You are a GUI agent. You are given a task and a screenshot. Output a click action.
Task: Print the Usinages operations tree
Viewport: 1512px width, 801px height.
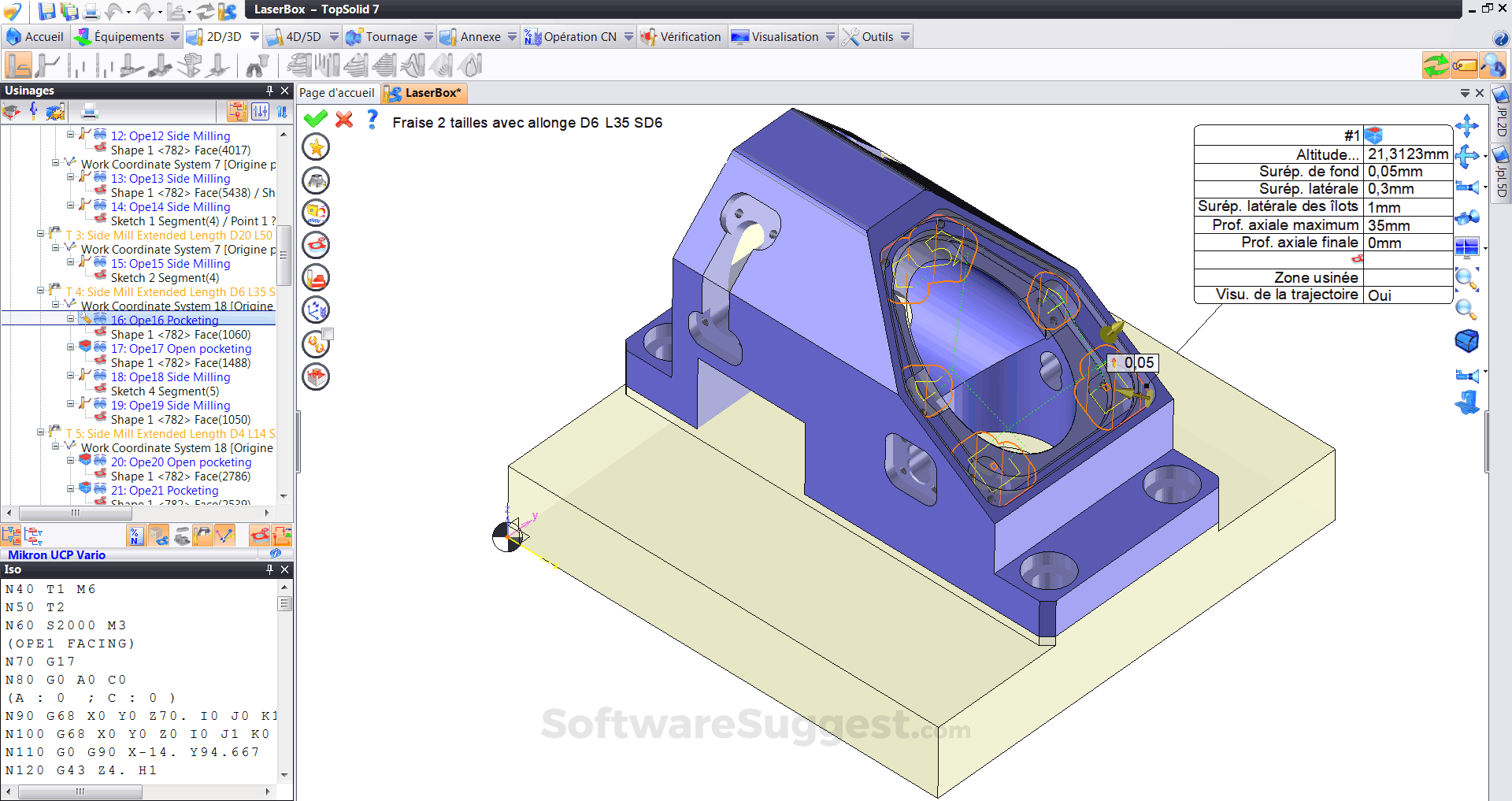click(89, 111)
